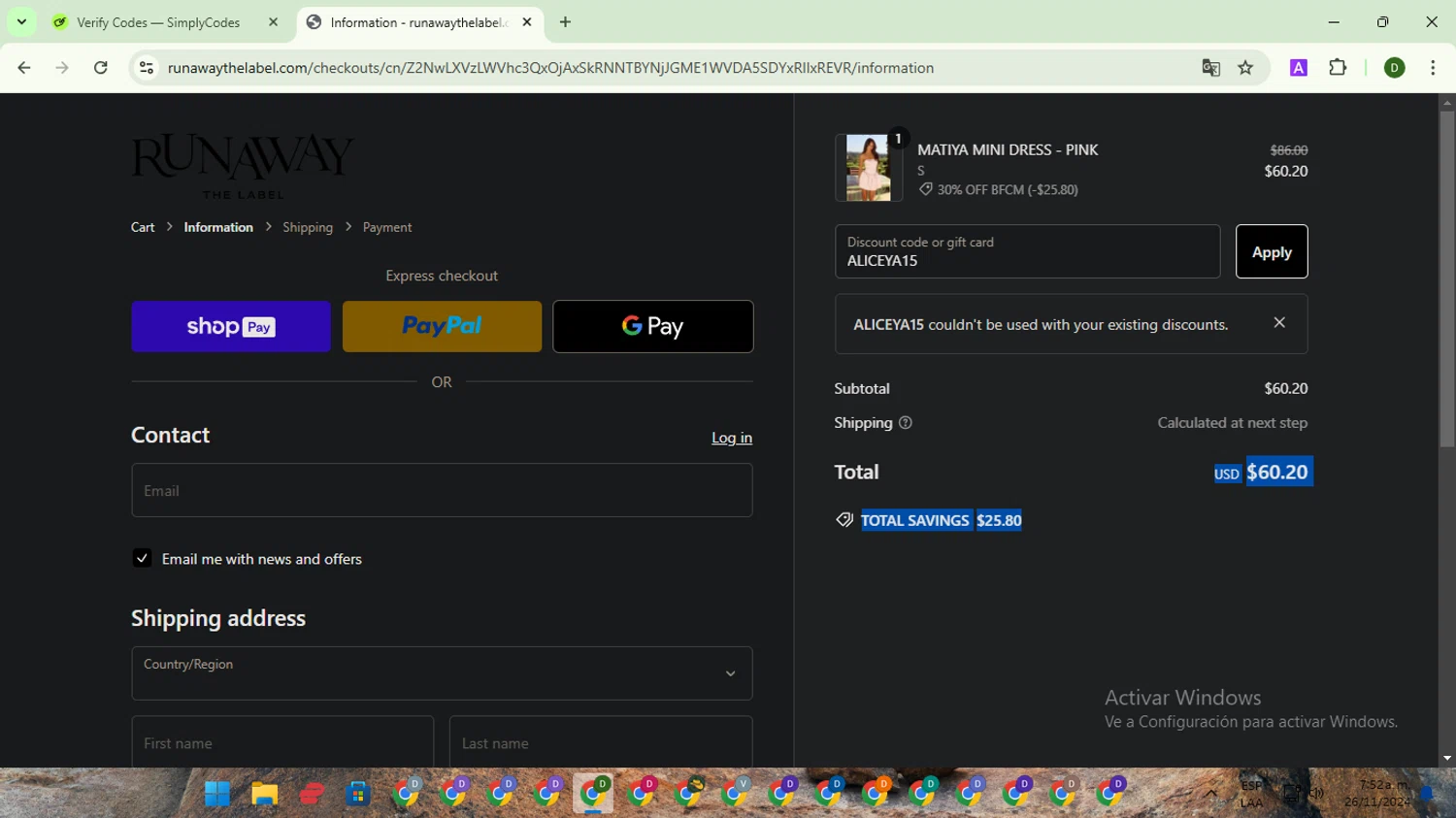Open Chrome three-dot menu
This screenshot has width=1456, height=818.
pos(1433,68)
